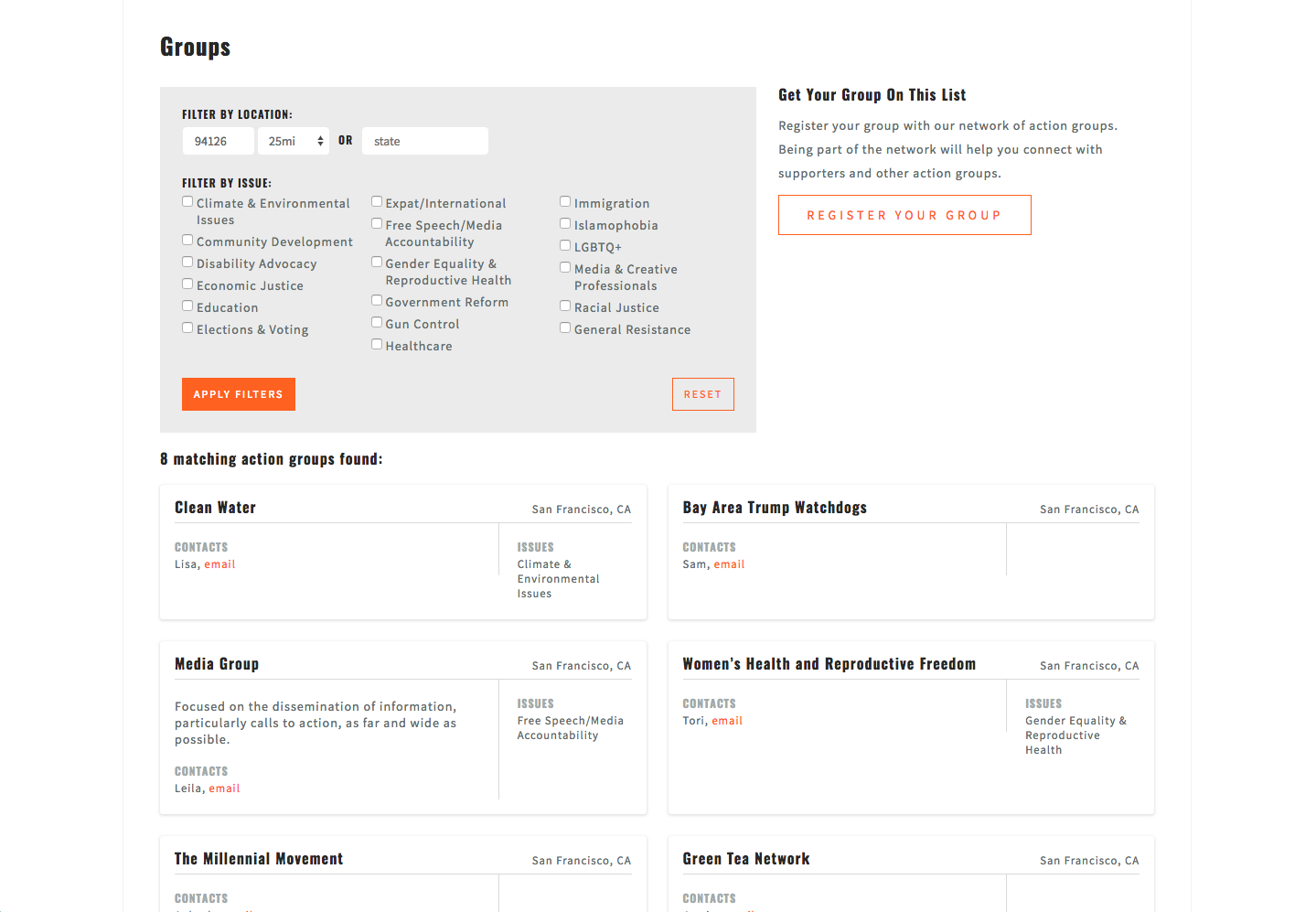Select Bay Area Trump Watchdogs heading

pyautogui.click(x=775, y=508)
